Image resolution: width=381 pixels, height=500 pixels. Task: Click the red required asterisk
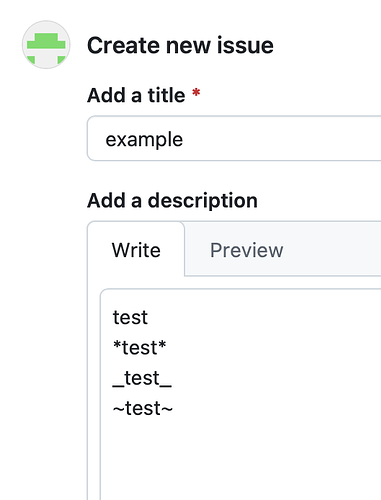(x=196, y=92)
